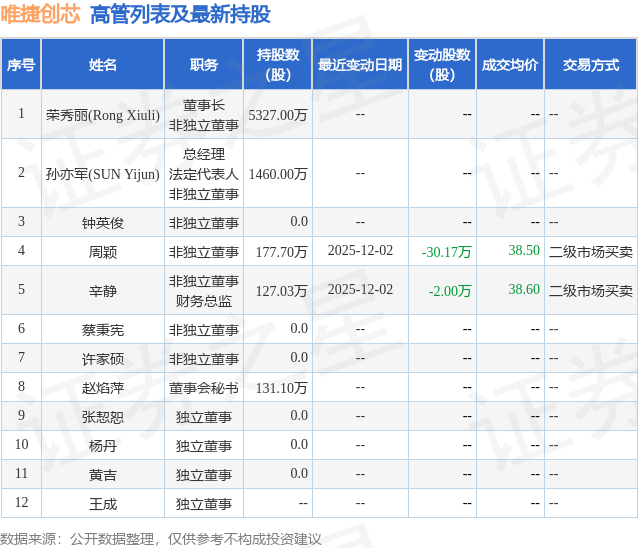638x548 pixels.
Task: Click the 38.60 average price value
Action: point(524,289)
